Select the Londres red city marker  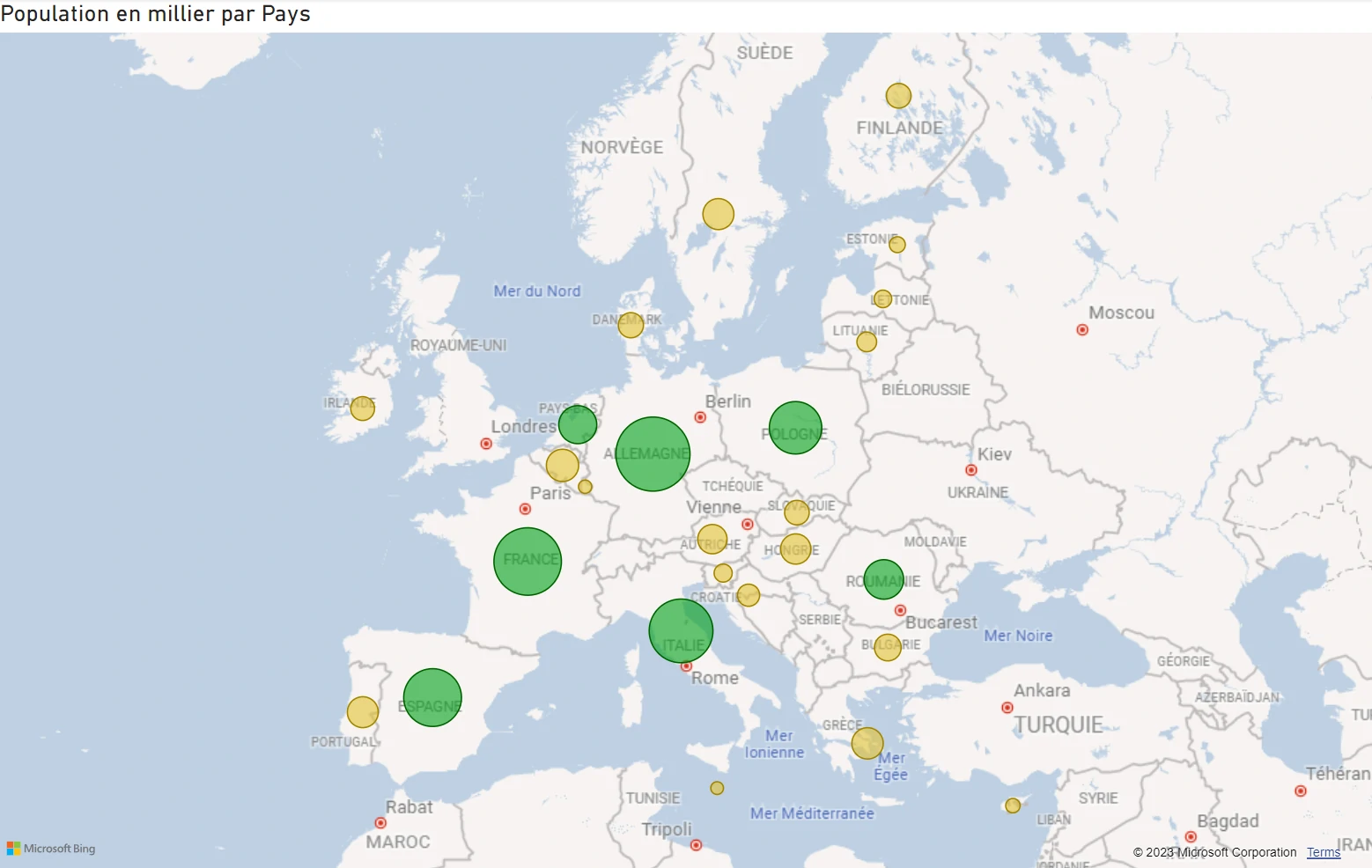point(486,444)
